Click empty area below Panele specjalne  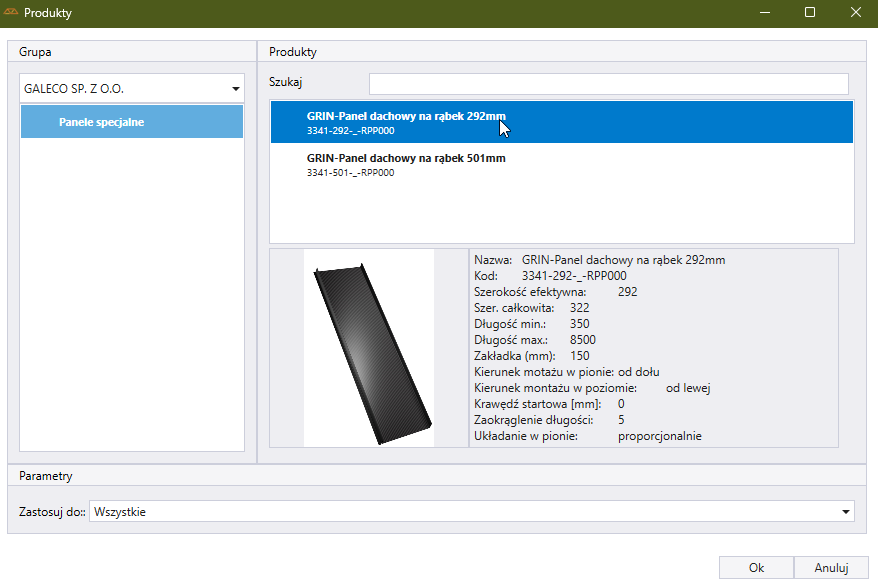coord(132,290)
